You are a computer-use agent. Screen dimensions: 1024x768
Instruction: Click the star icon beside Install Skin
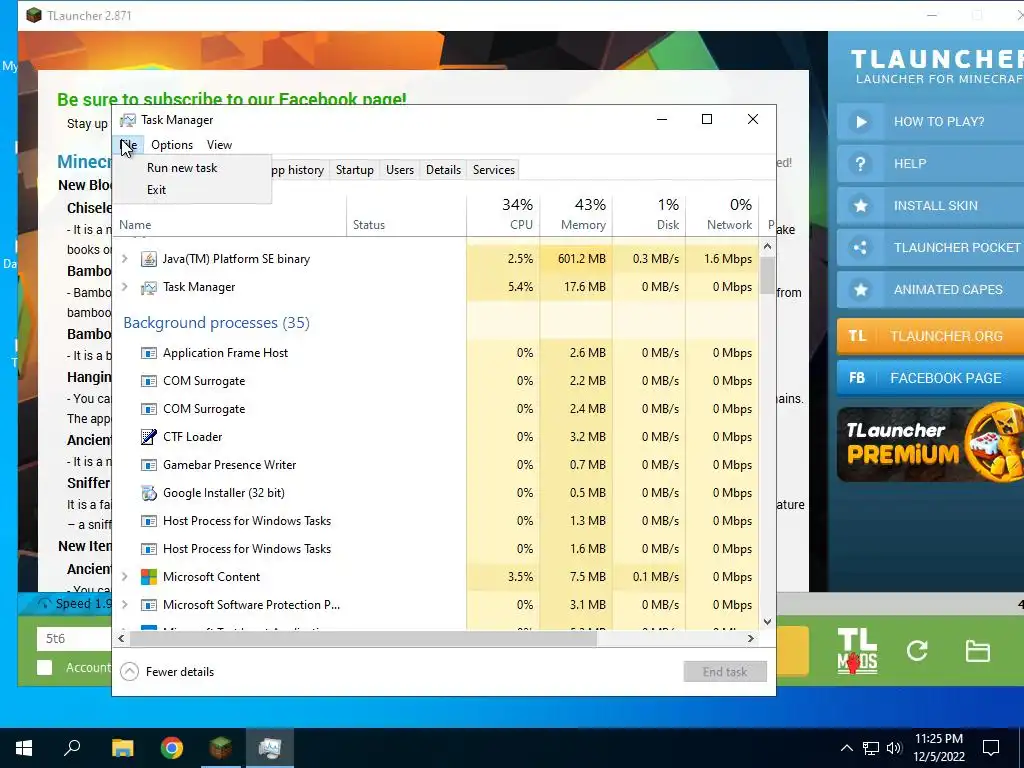pyautogui.click(x=861, y=206)
